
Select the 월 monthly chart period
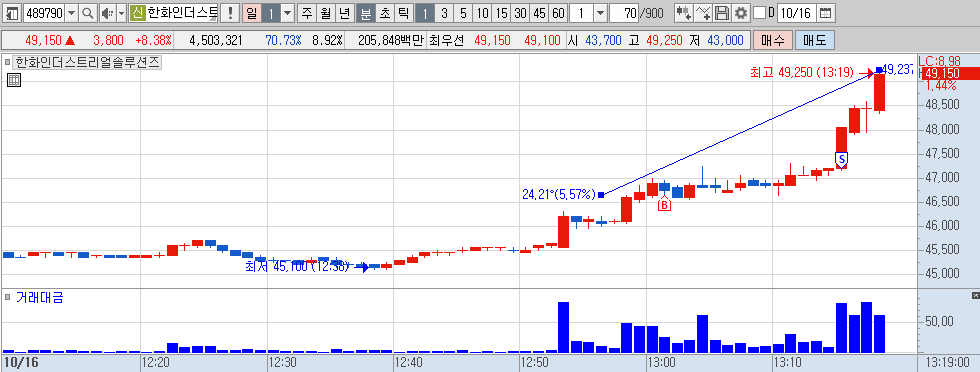325,13
